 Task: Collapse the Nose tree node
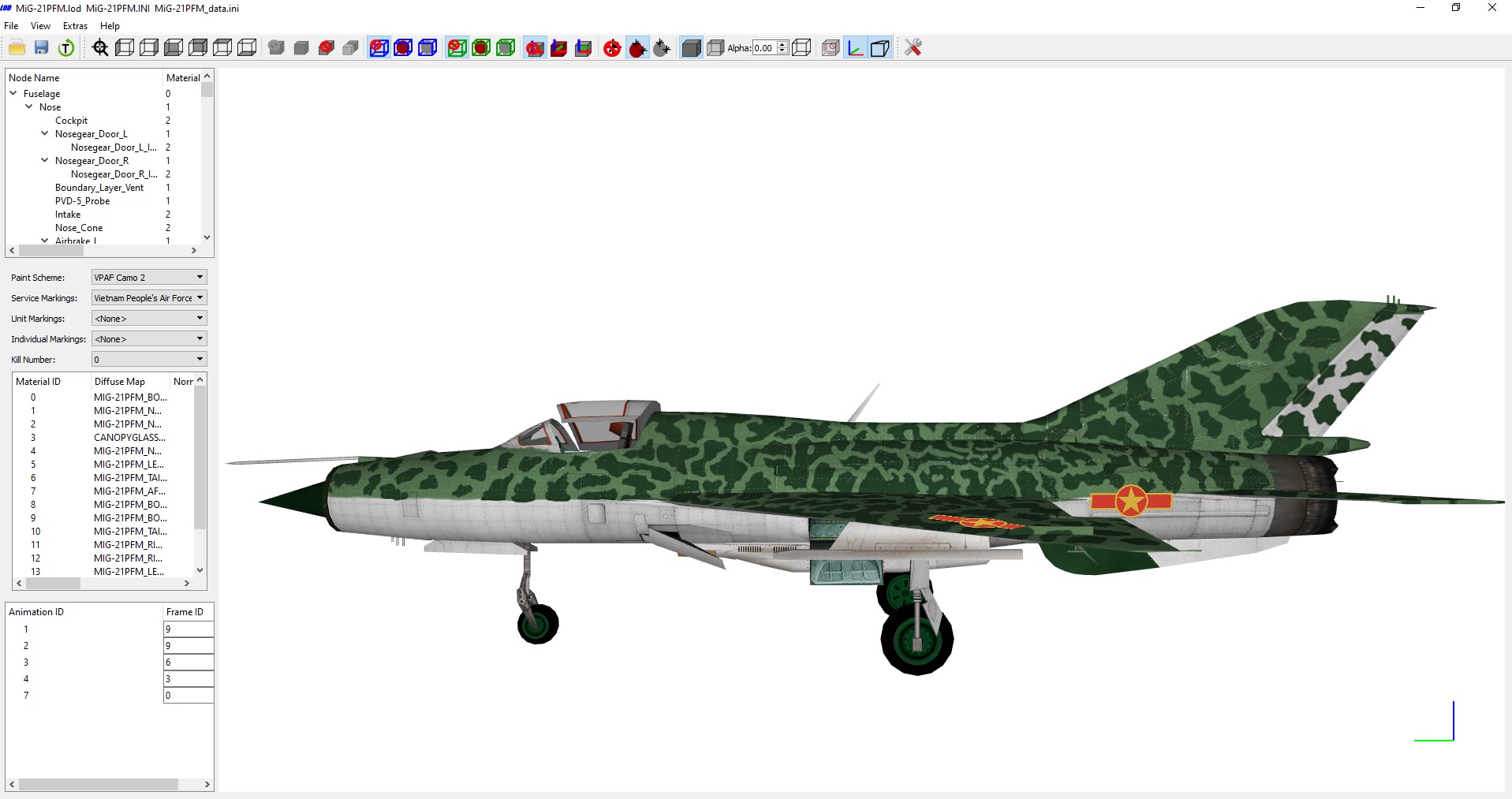29,106
